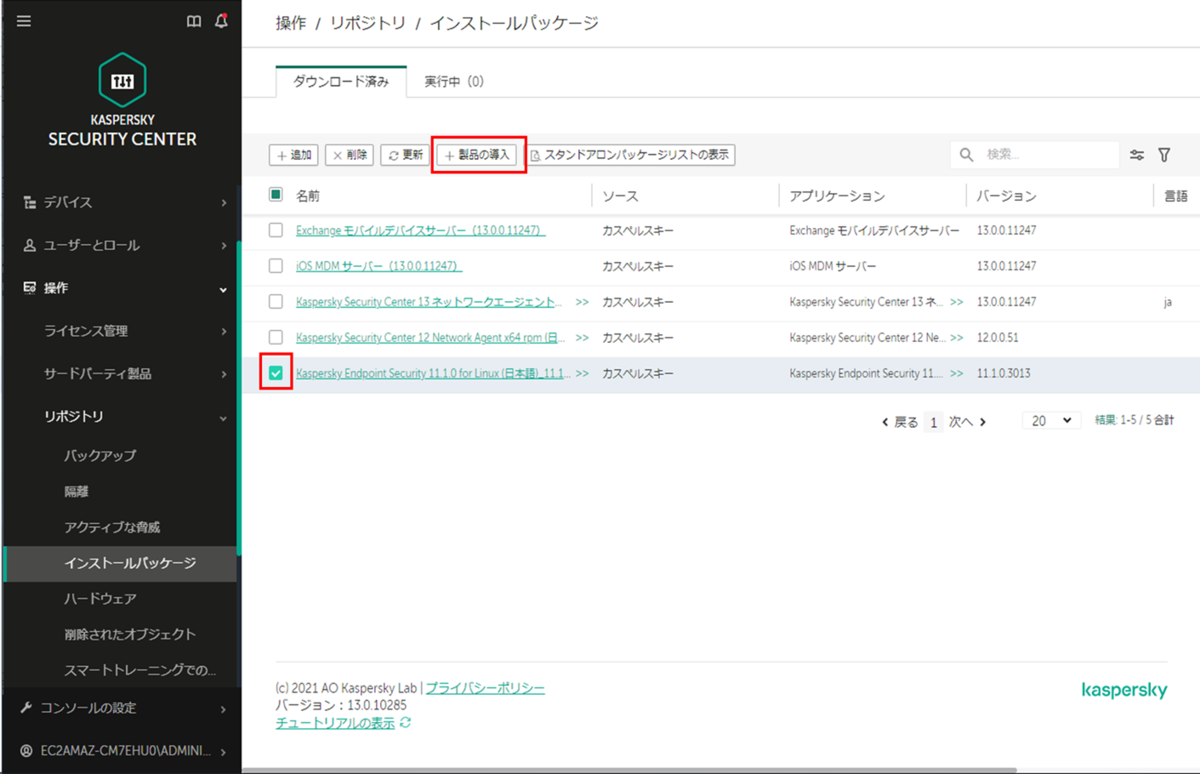Click the チュートリアルの表示 link
The image size is (1200, 774).
click(335, 723)
